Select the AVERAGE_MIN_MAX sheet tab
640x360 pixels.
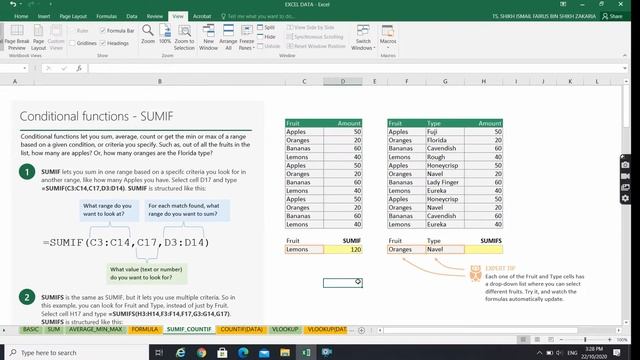95,329
